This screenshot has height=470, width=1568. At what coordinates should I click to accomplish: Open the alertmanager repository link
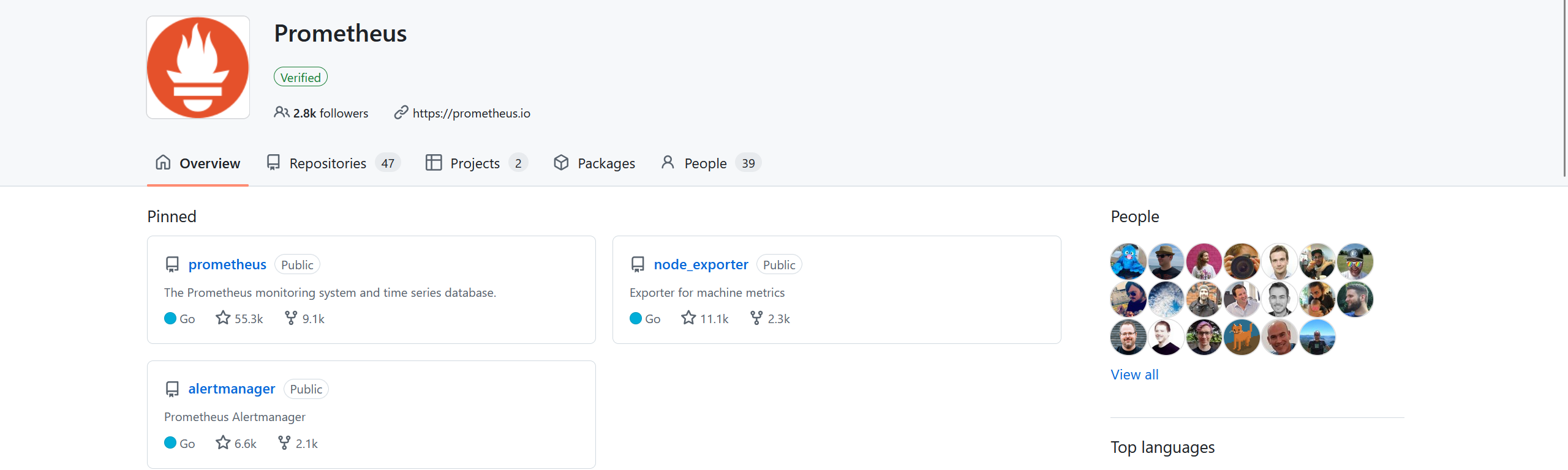click(x=232, y=389)
